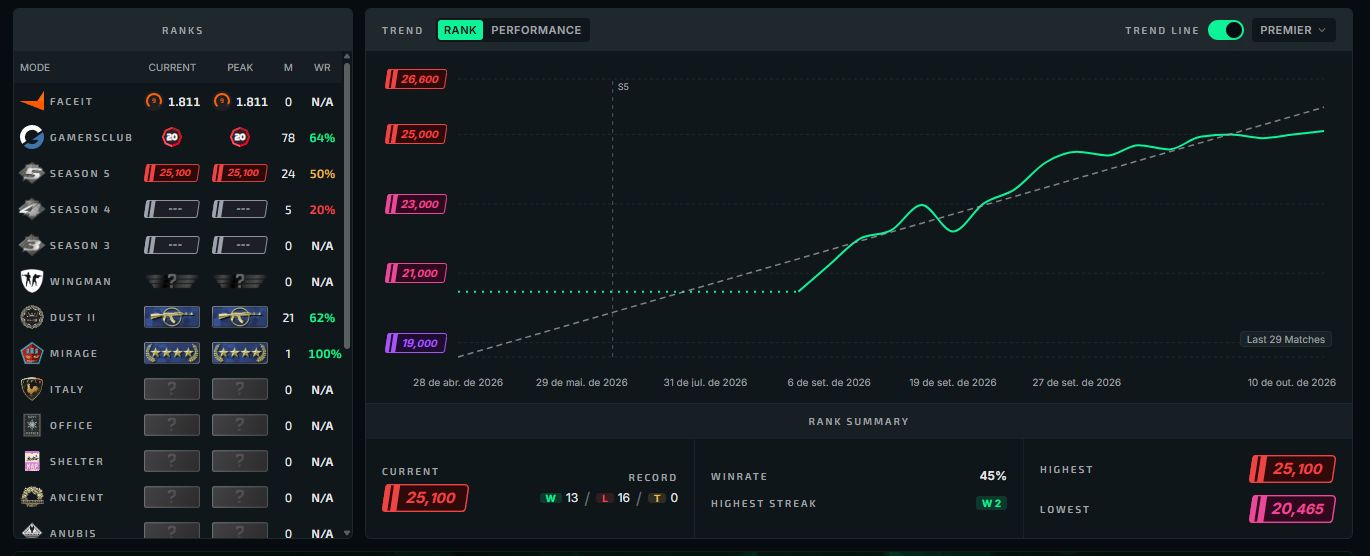The image size is (1370, 556).
Task: Select the Wingman mode icon
Action: point(32,281)
